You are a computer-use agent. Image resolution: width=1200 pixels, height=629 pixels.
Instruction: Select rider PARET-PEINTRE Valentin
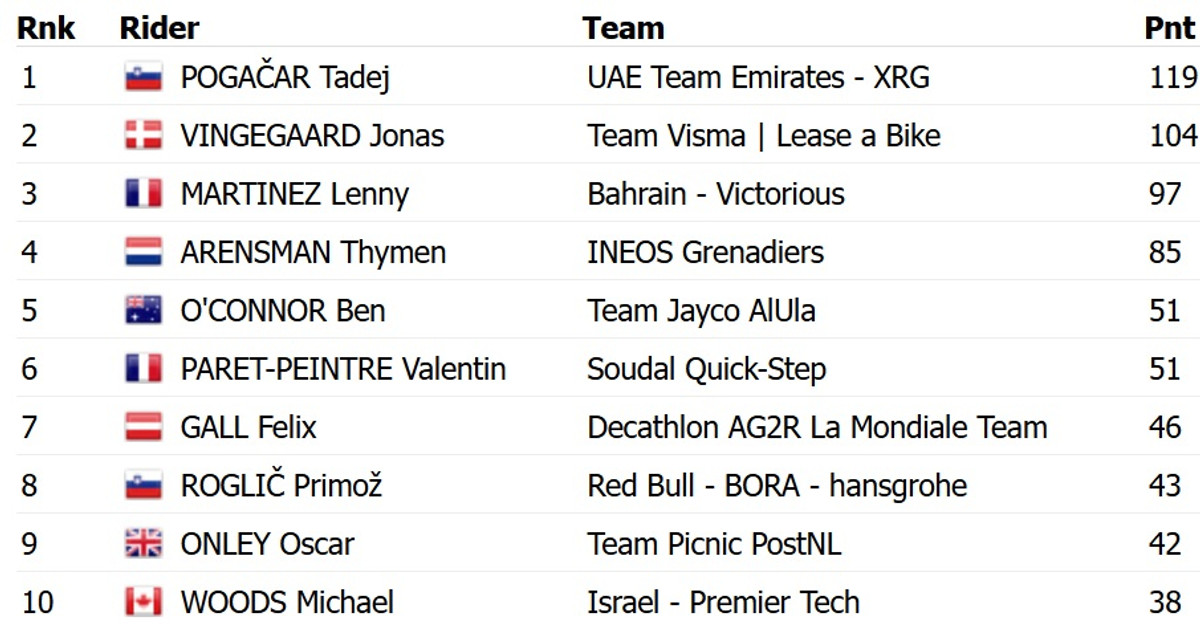343,369
